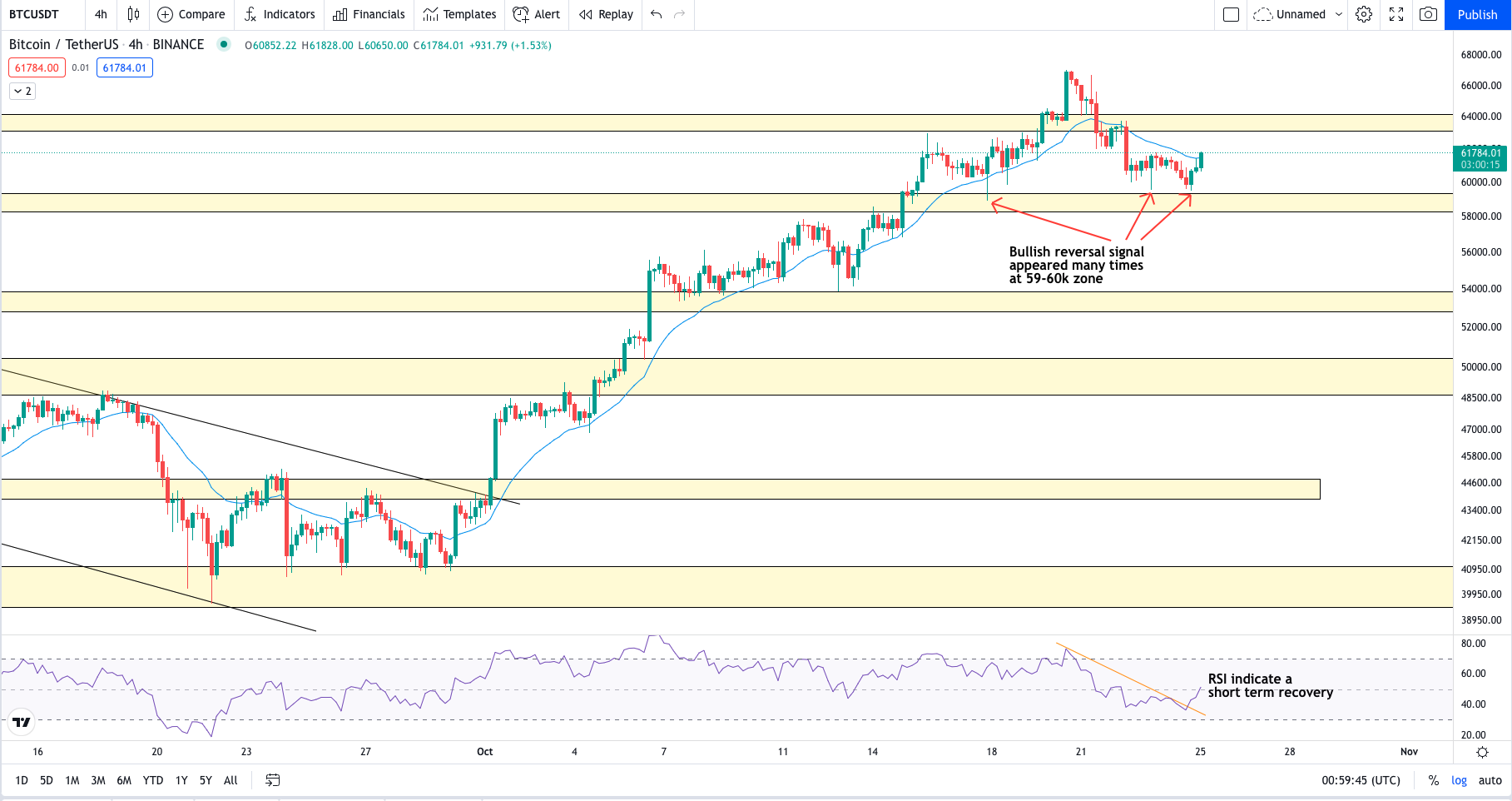Toggle percent scale mode
The width and height of the screenshot is (1512, 801).
[1434, 780]
